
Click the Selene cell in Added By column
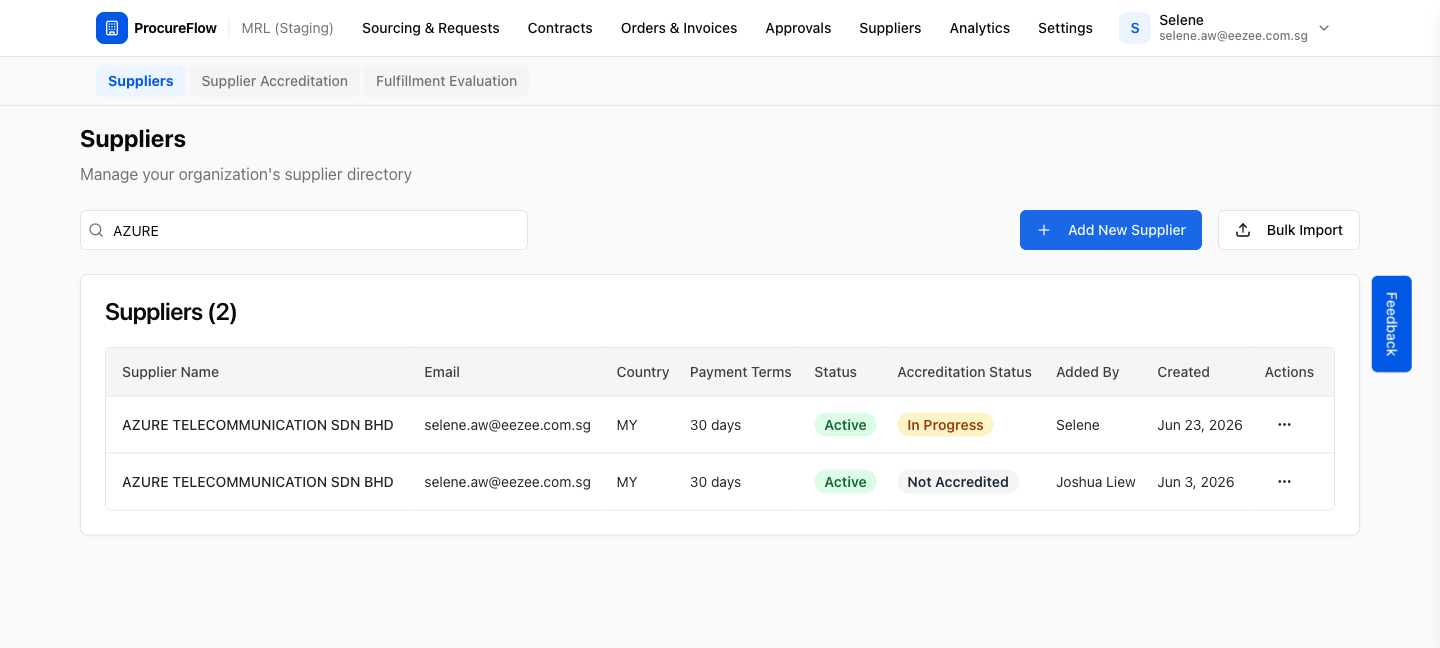coord(1078,425)
